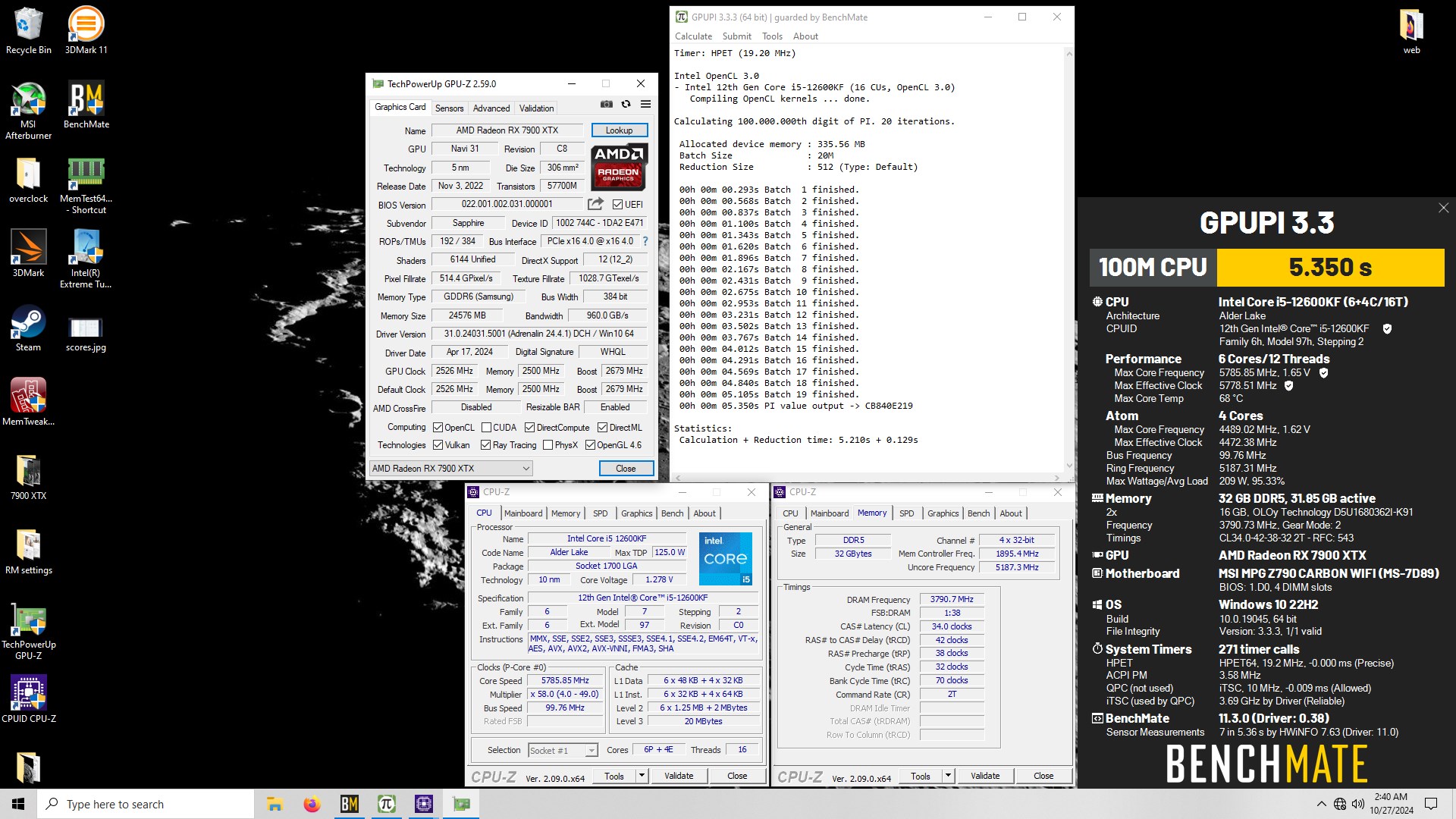The height and width of the screenshot is (819, 1456).
Task: Open the Calculate menu in GPUPI
Action: point(693,36)
